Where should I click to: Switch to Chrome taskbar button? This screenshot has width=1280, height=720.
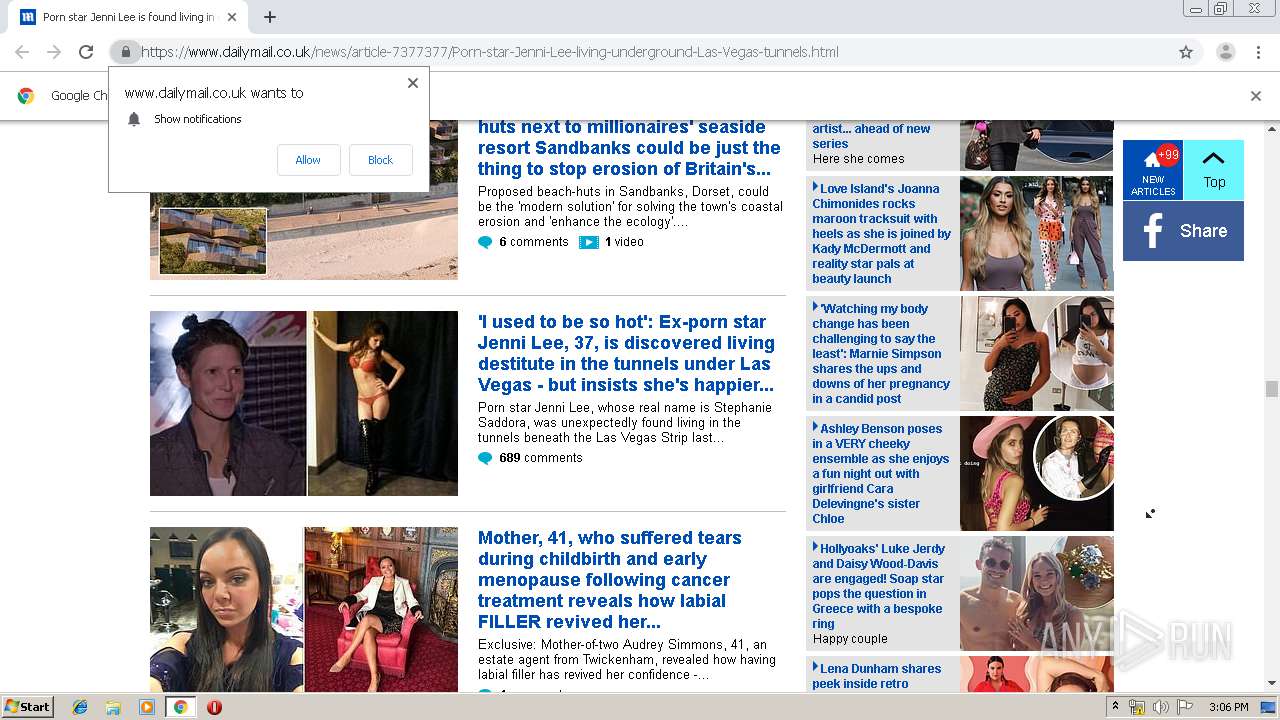pos(180,707)
